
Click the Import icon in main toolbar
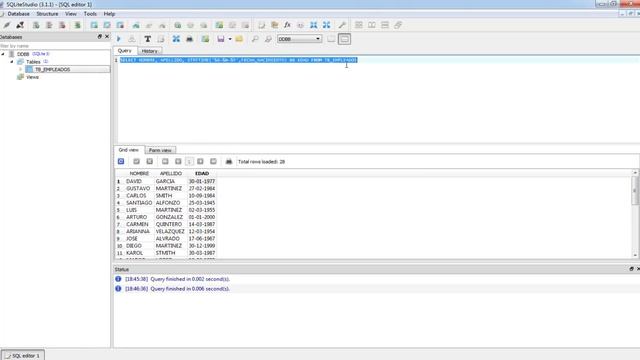[313, 25]
